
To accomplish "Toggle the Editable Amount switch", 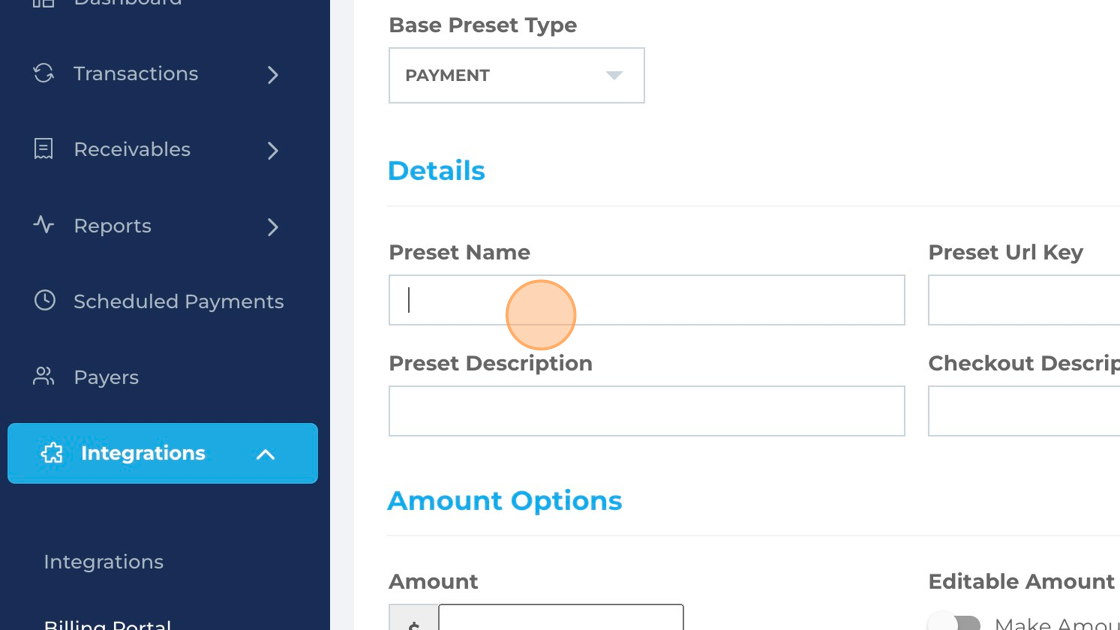I will click(955, 622).
